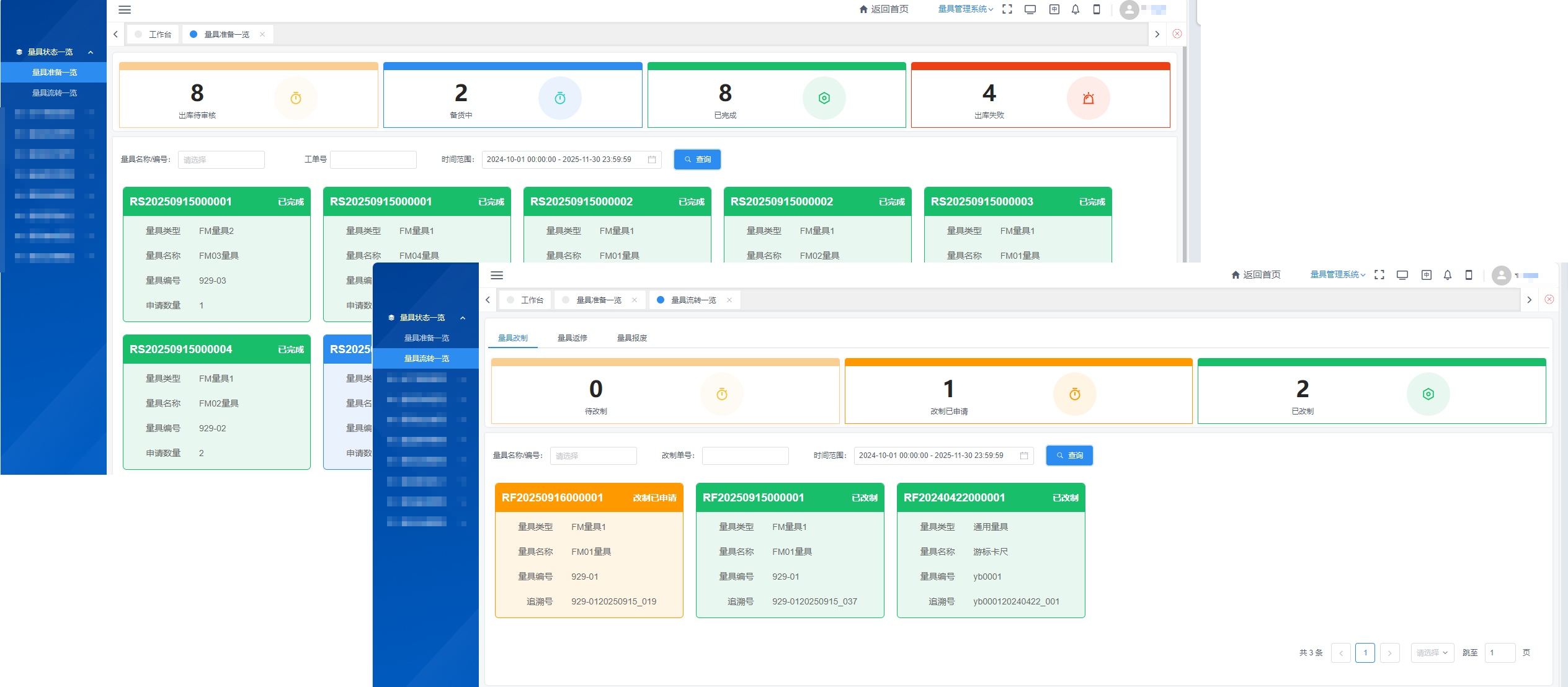This screenshot has width=1568, height=687.
Task: Open 量具管理系统 dropdown in lower header
Action: pos(1337,275)
